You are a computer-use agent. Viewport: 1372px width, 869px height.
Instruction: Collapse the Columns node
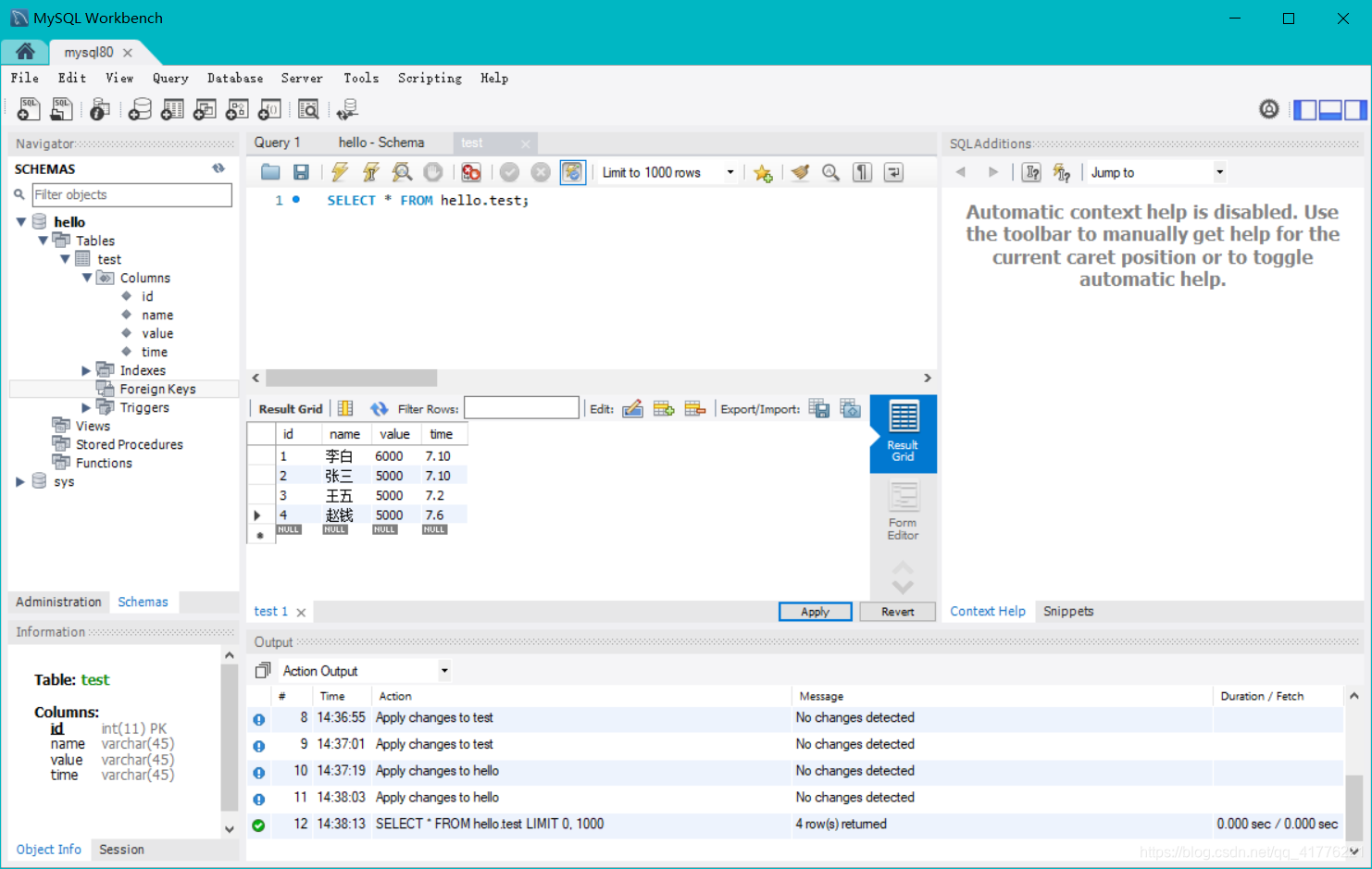tap(87, 278)
